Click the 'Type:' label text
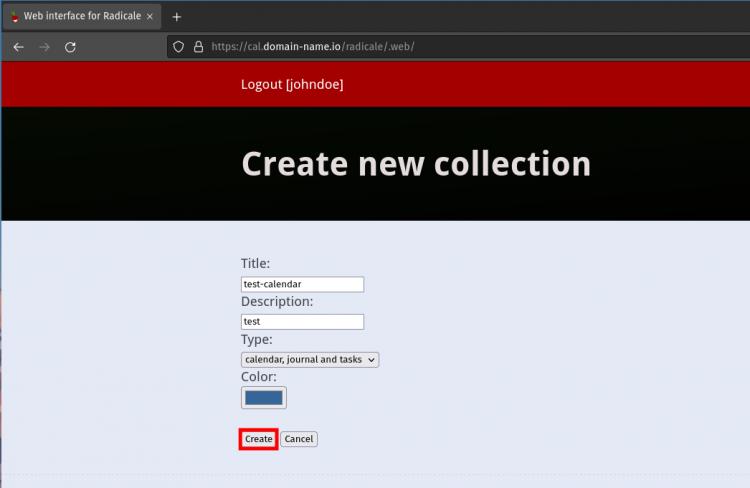Screen dimensions: 750x488 point(258,340)
